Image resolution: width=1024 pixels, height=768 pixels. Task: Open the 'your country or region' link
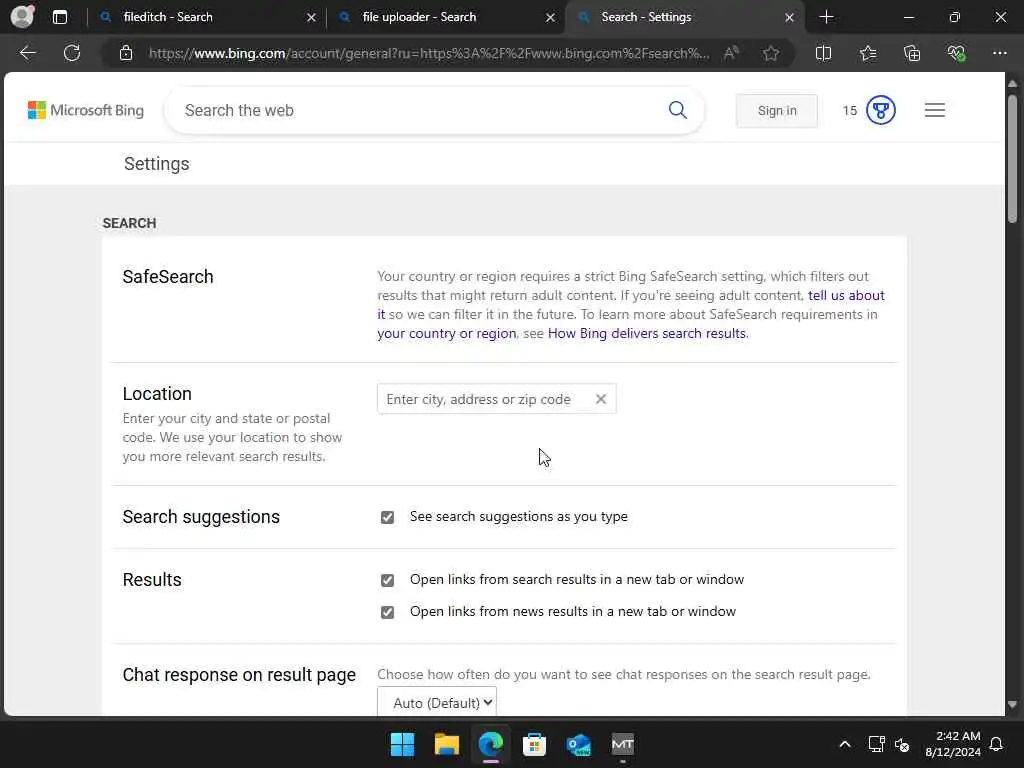[447, 333]
